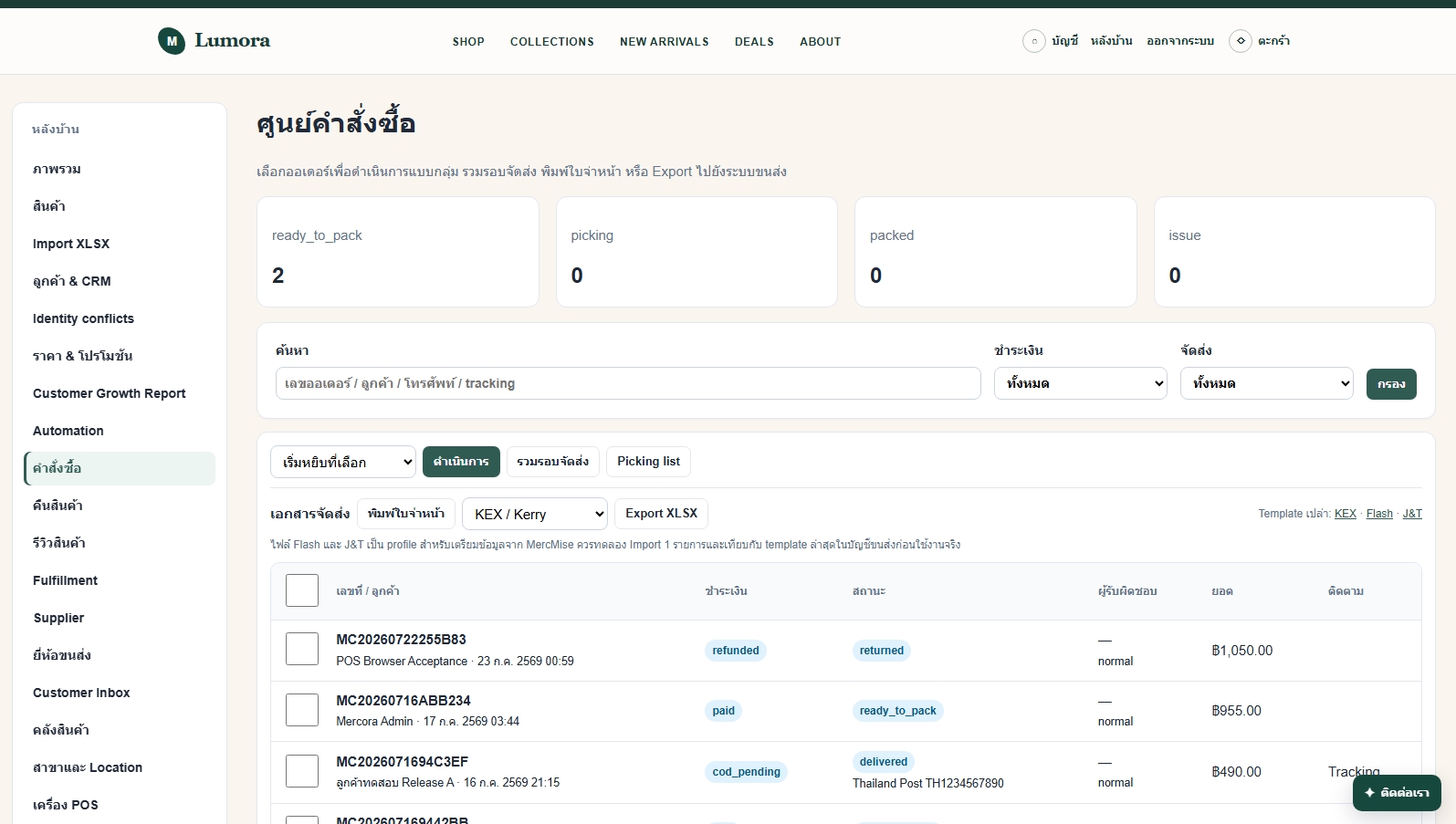
Task: Click the ฿955.00 amount cell
Action: click(x=1236, y=711)
